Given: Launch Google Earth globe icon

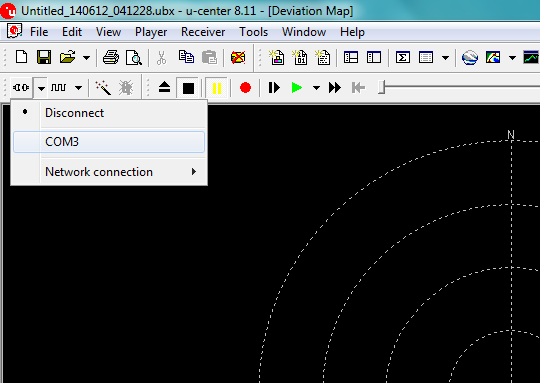Looking at the screenshot, I should [x=470, y=57].
